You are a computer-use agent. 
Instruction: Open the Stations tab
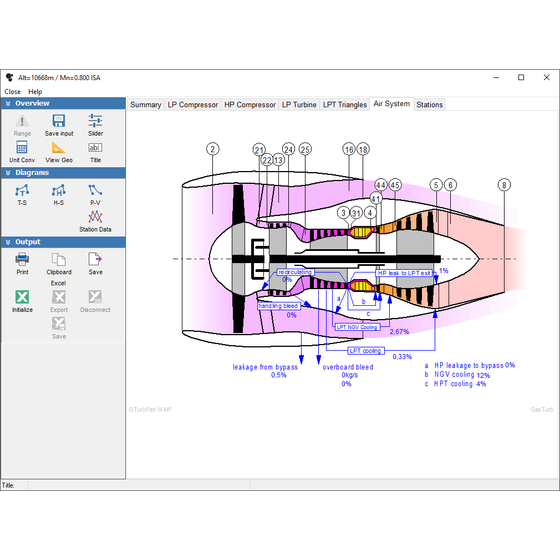tap(429, 105)
